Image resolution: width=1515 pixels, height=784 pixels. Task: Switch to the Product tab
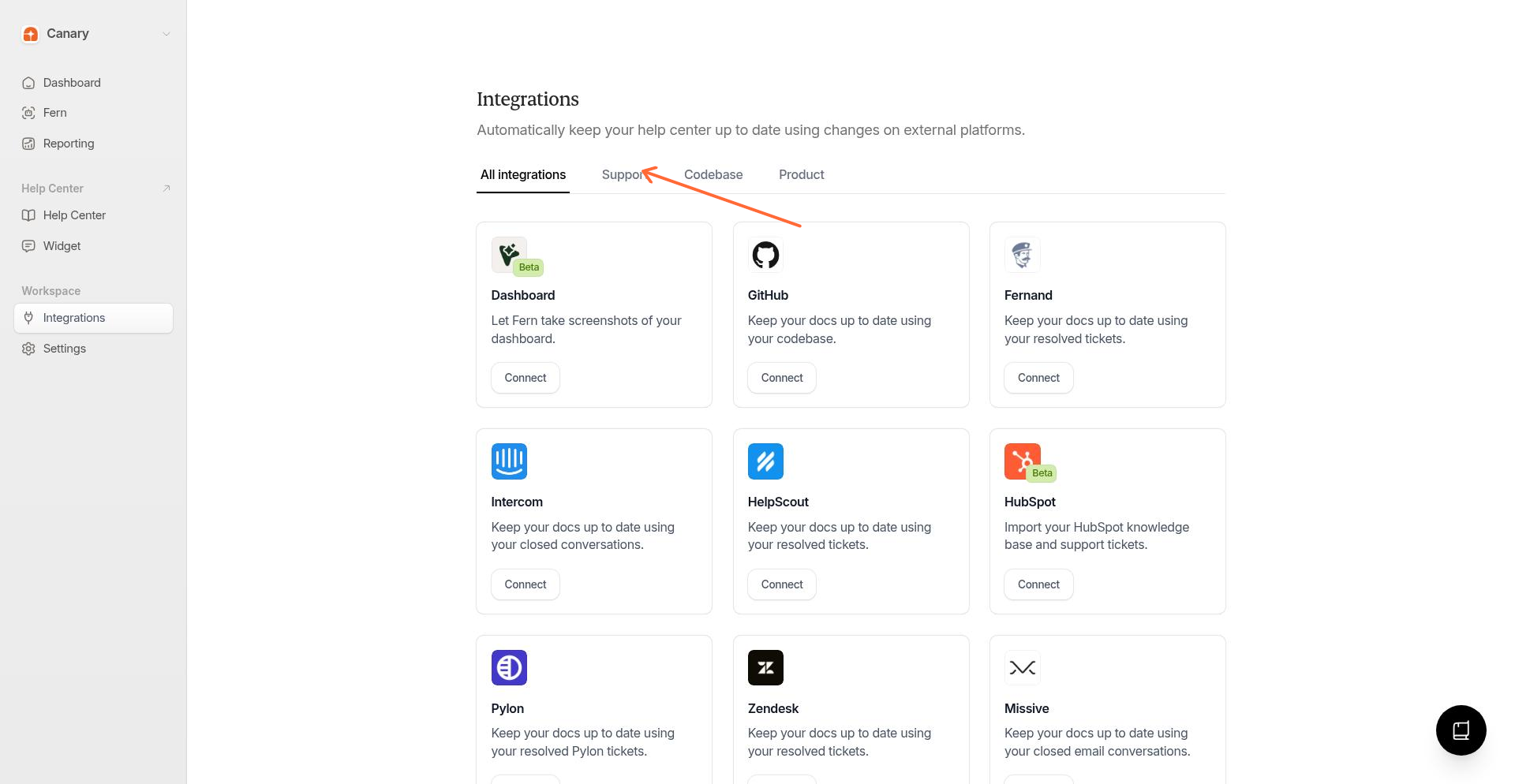(801, 174)
